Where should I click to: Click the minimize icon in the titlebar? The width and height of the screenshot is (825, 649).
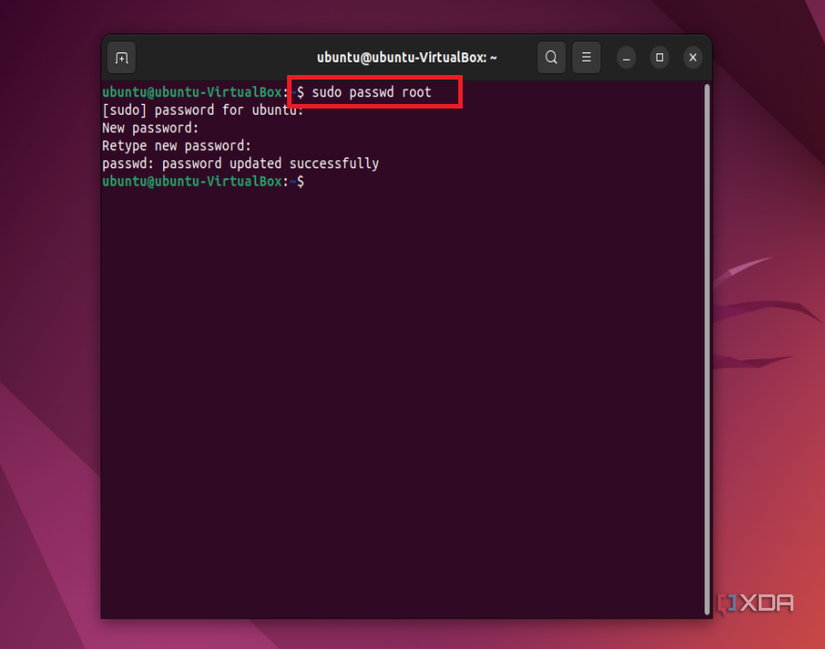(x=625, y=57)
